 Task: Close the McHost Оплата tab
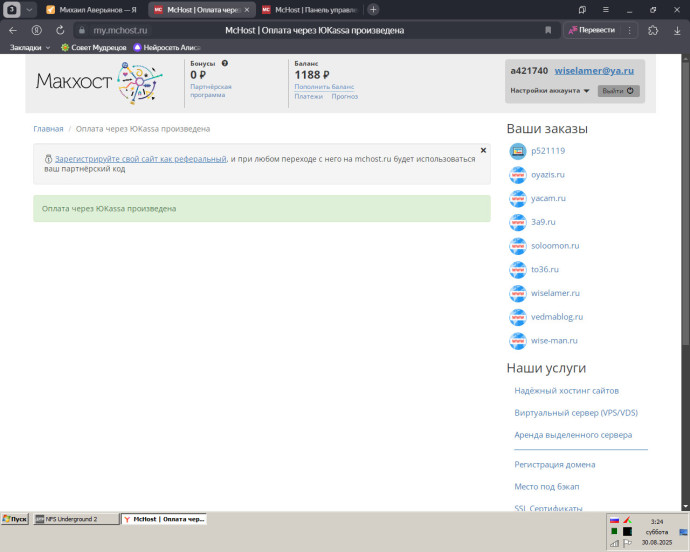click(x=247, y=10)
